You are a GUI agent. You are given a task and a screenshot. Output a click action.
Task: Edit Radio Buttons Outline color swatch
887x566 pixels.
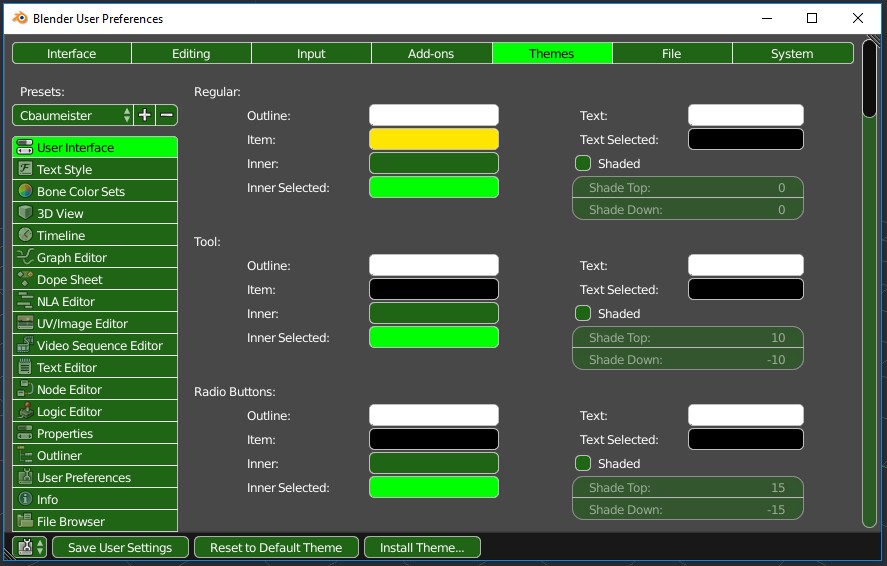pyautogui.click(x=434, y=415)
